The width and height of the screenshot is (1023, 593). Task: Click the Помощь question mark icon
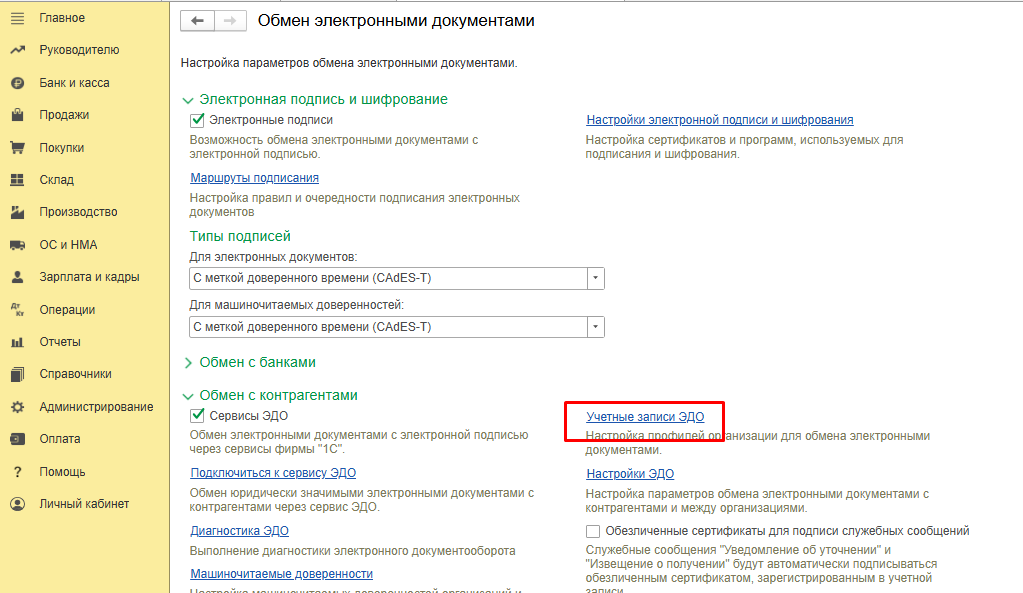[18, 472]
